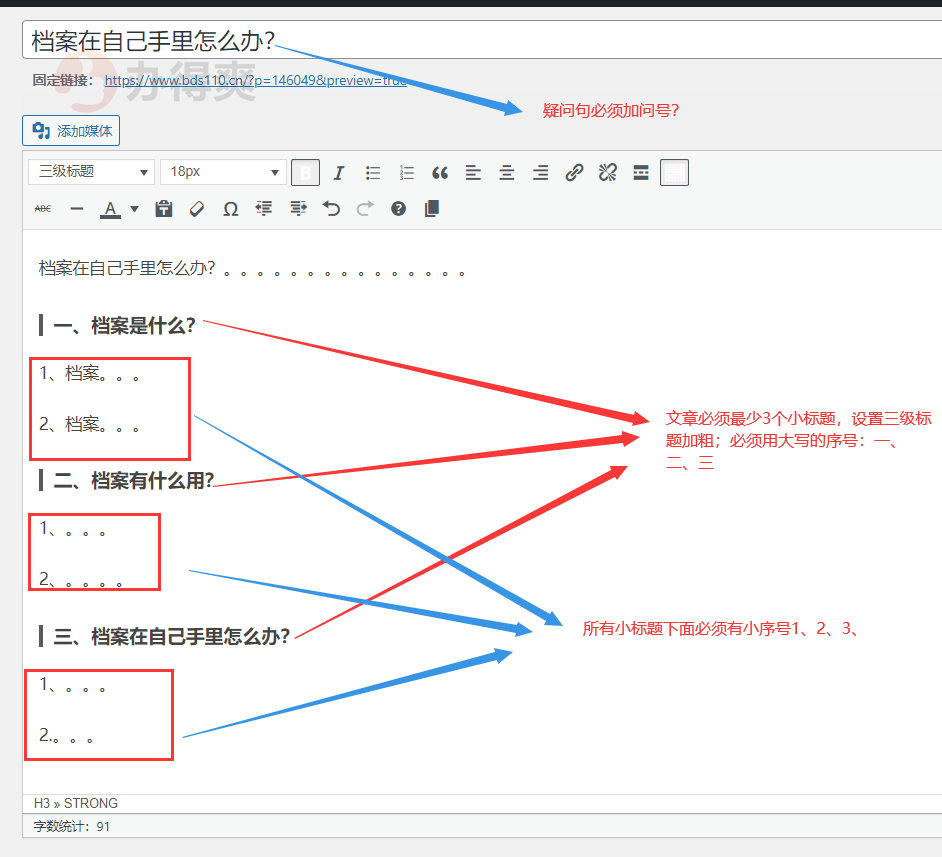
Task: Select STRONG in the element path bar
Action: [x=91, y=804]
